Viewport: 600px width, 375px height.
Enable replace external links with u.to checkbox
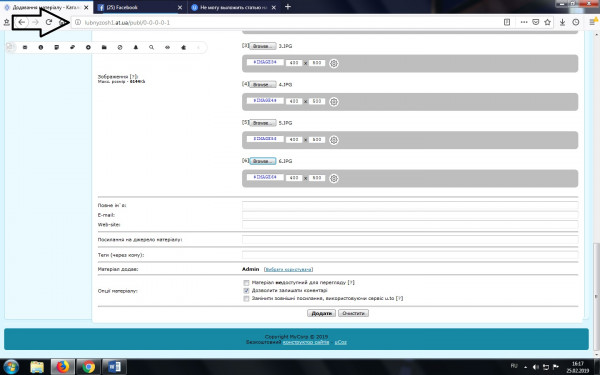point(246,298)
